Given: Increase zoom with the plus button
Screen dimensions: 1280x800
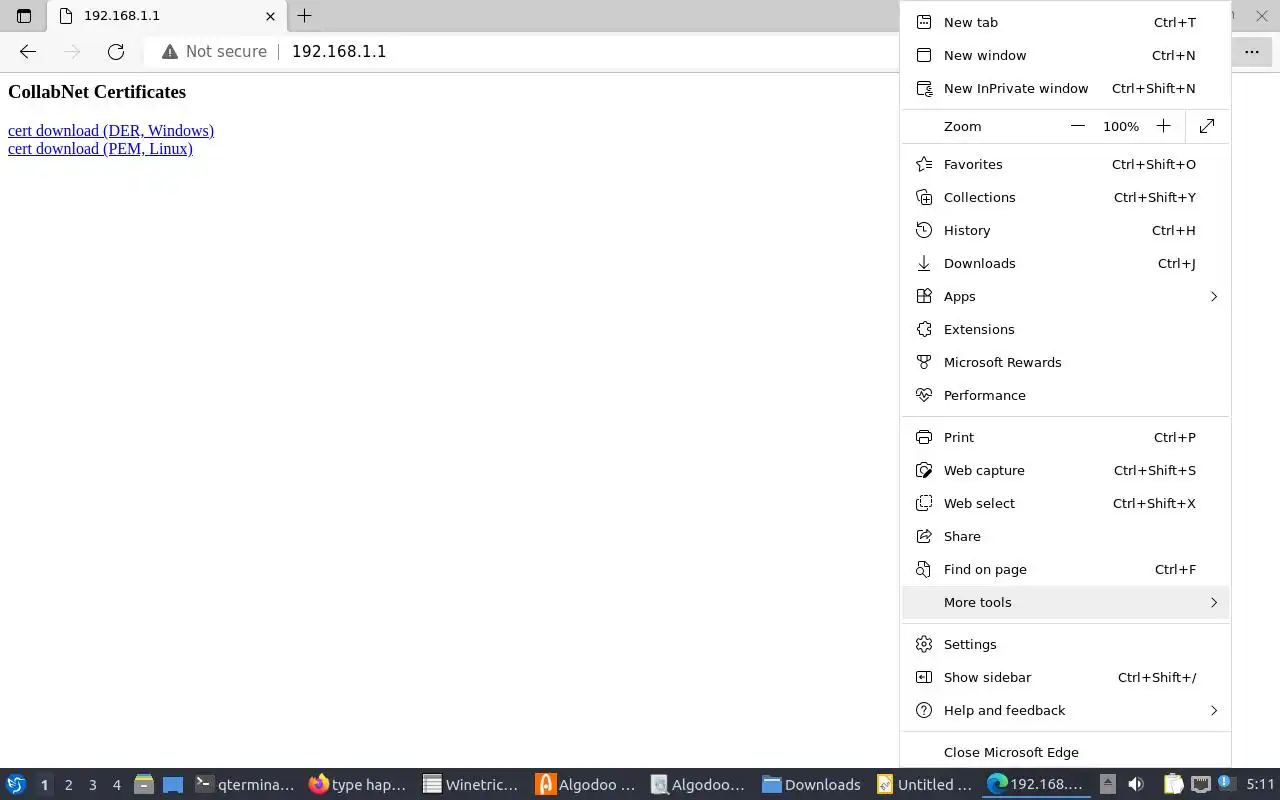Looking at the screenshot, I should tap(1163, 126).
